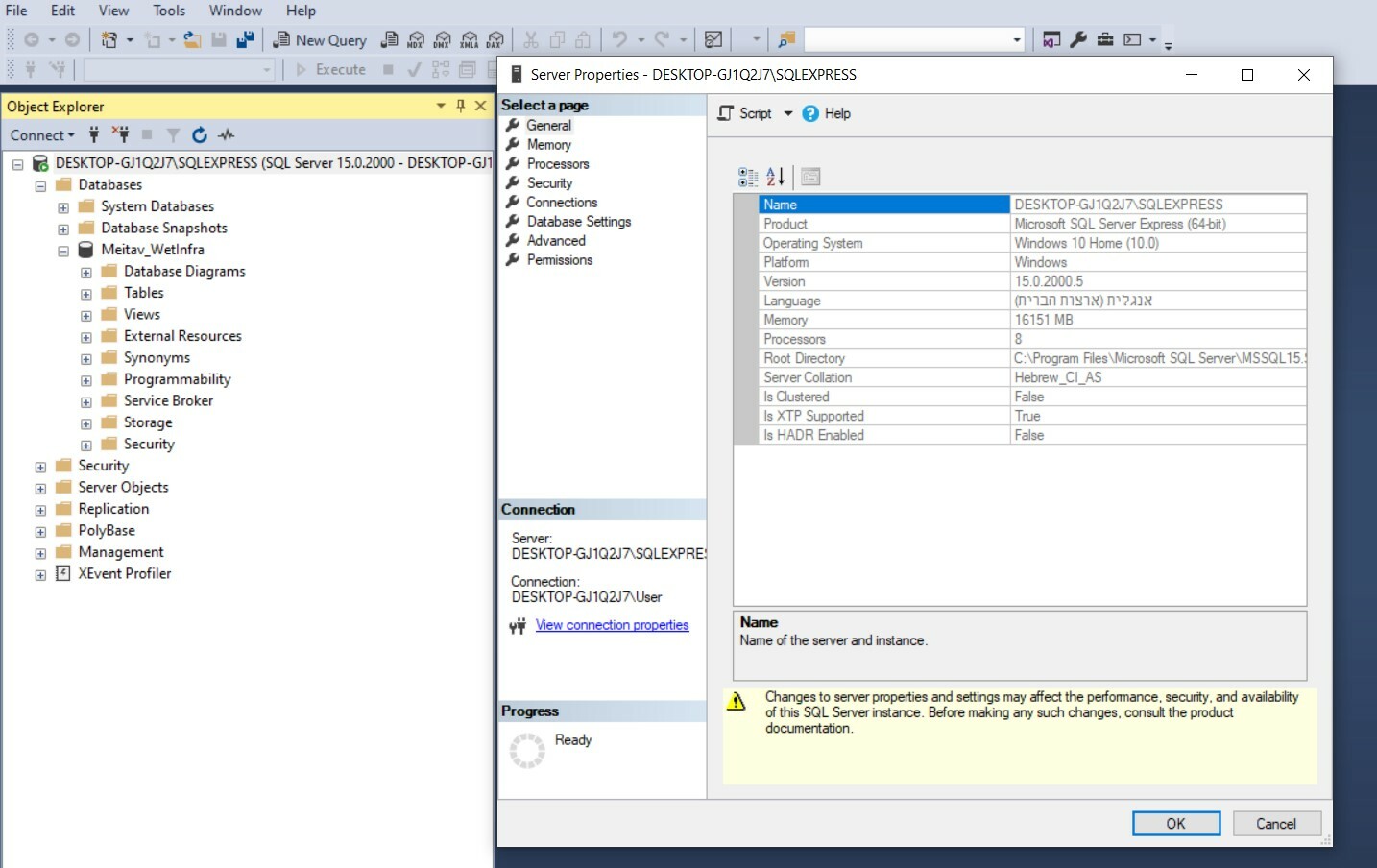
Task: Open an Analysis Services DAX query
Action: pyautogui.click(x=495, y=40)
